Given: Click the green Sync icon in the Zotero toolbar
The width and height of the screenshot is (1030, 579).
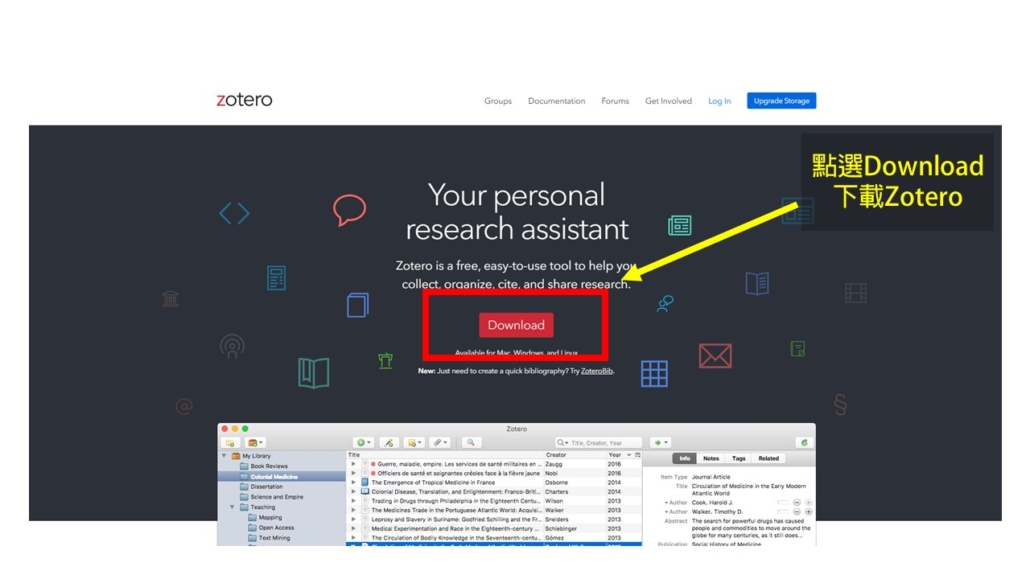Looking at the screenshot, I should coord(804,443).
